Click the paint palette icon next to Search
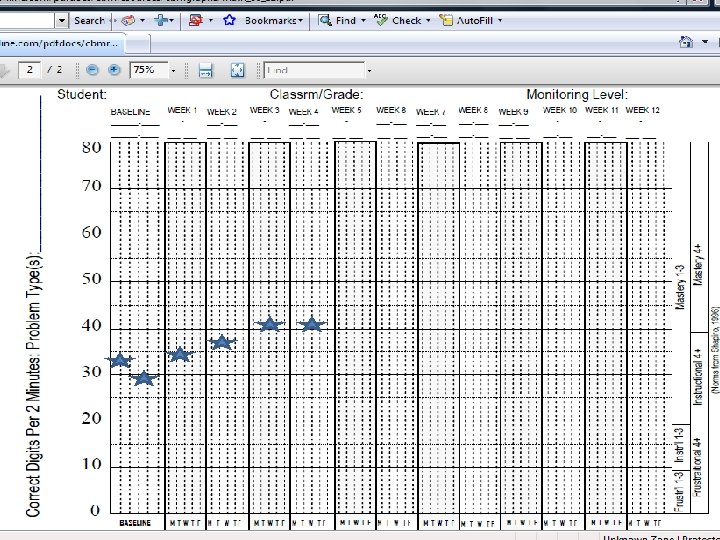This screenshot has width=720, height=540. pyautogui.click(x=129, y=21)
